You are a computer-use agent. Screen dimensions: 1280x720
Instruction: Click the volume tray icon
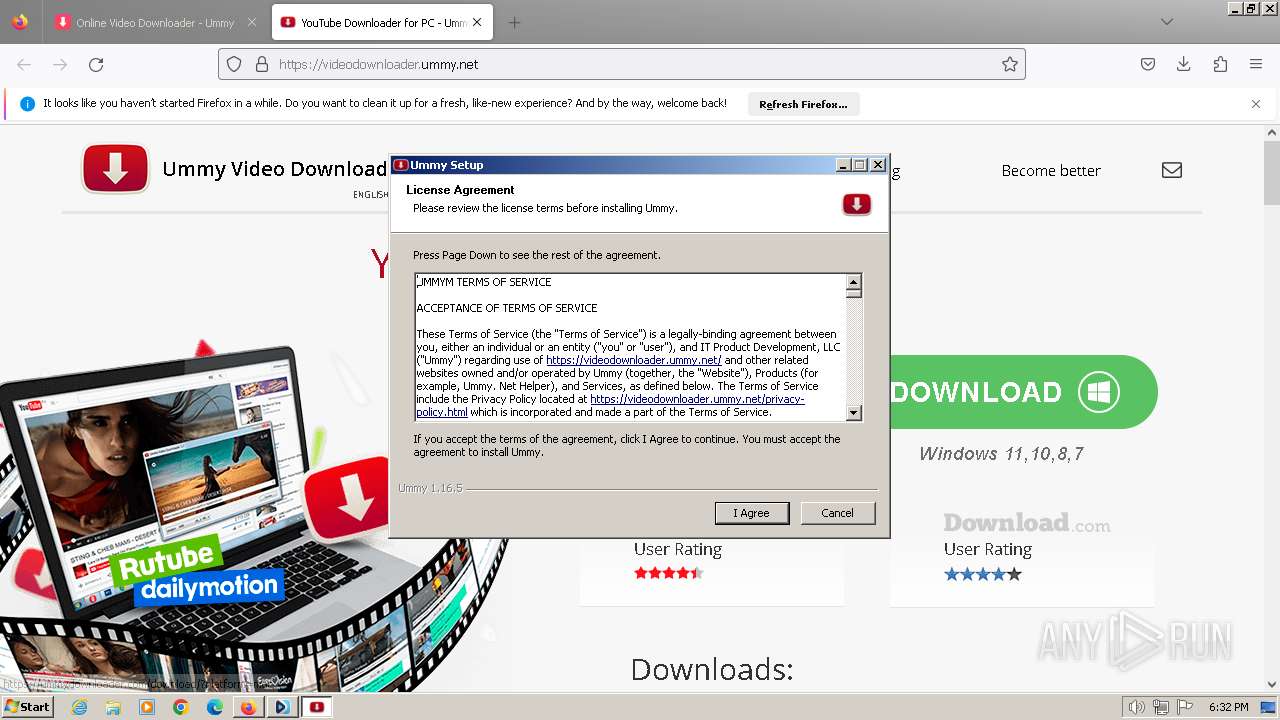click(x=1137, y=707)
